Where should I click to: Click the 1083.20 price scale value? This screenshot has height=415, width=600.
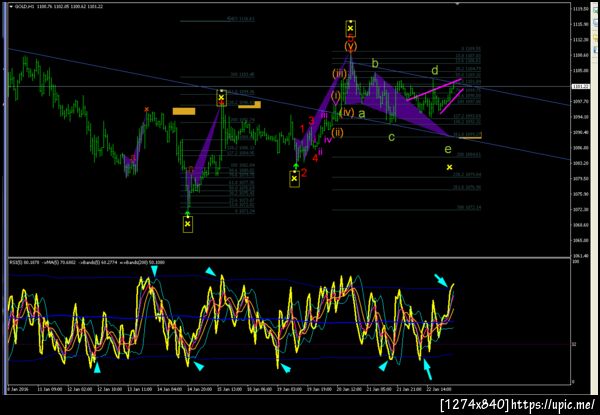(580, 163)
